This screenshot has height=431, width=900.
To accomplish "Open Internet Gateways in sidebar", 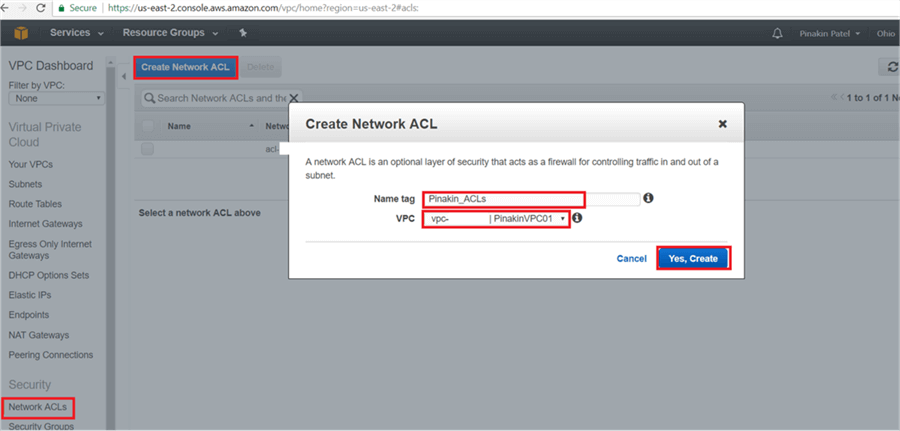I will (x=45, y=224).
